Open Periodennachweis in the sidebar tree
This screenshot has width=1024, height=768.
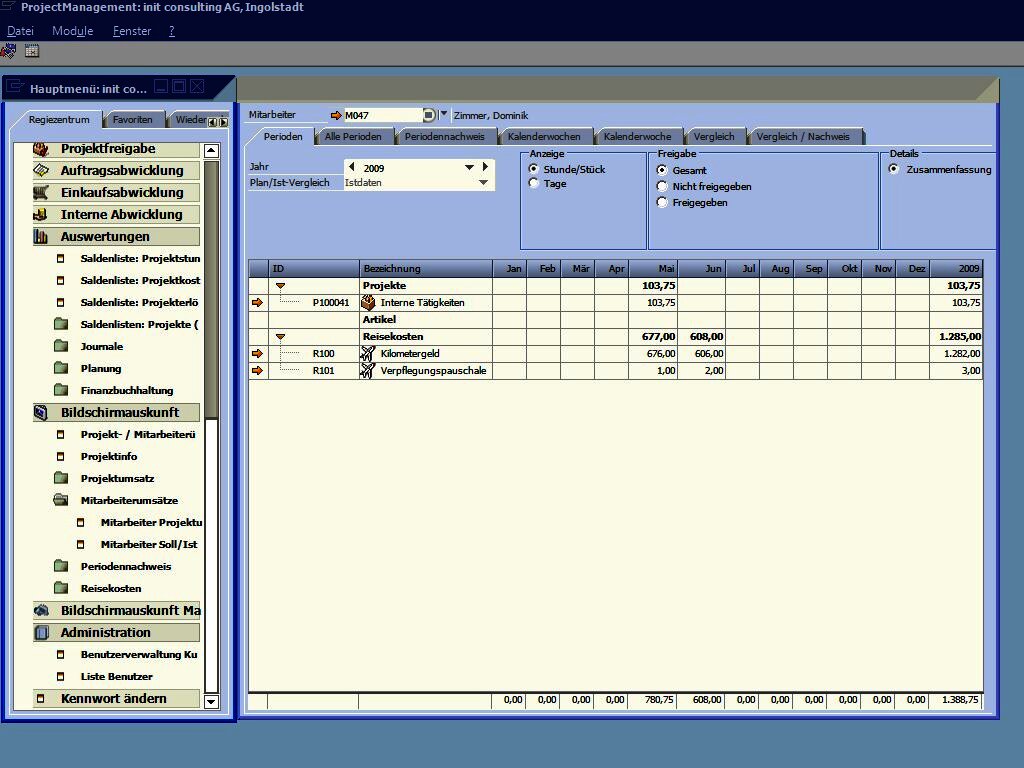[x=125, y=567]
